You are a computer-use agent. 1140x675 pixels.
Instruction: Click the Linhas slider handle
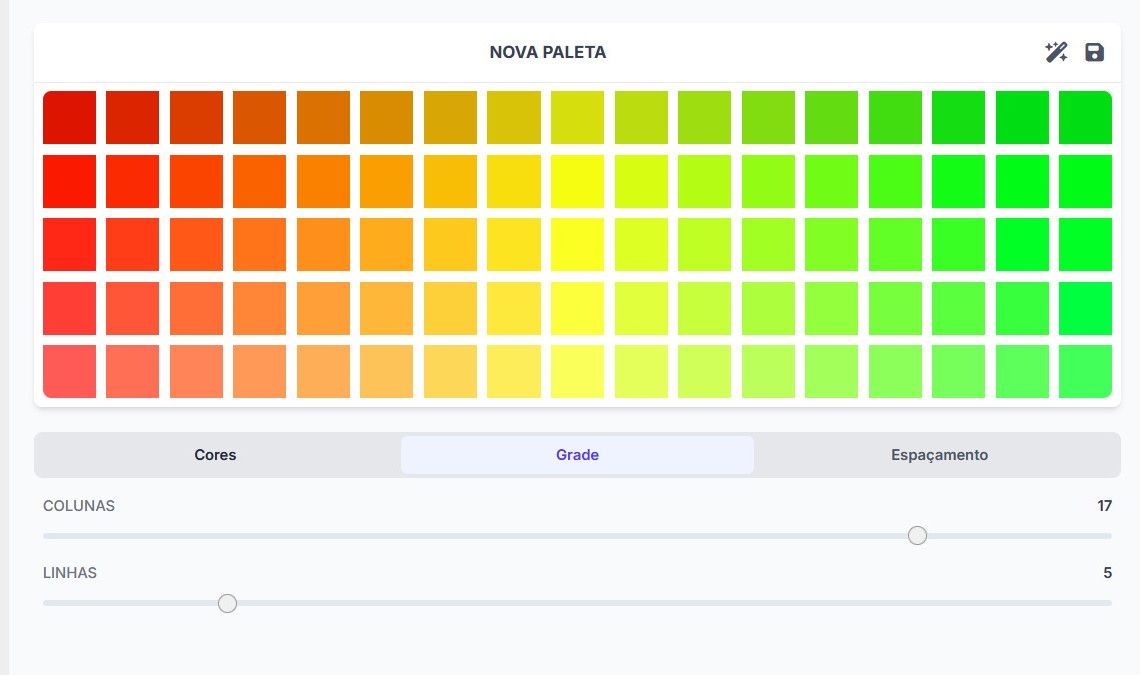228,603
